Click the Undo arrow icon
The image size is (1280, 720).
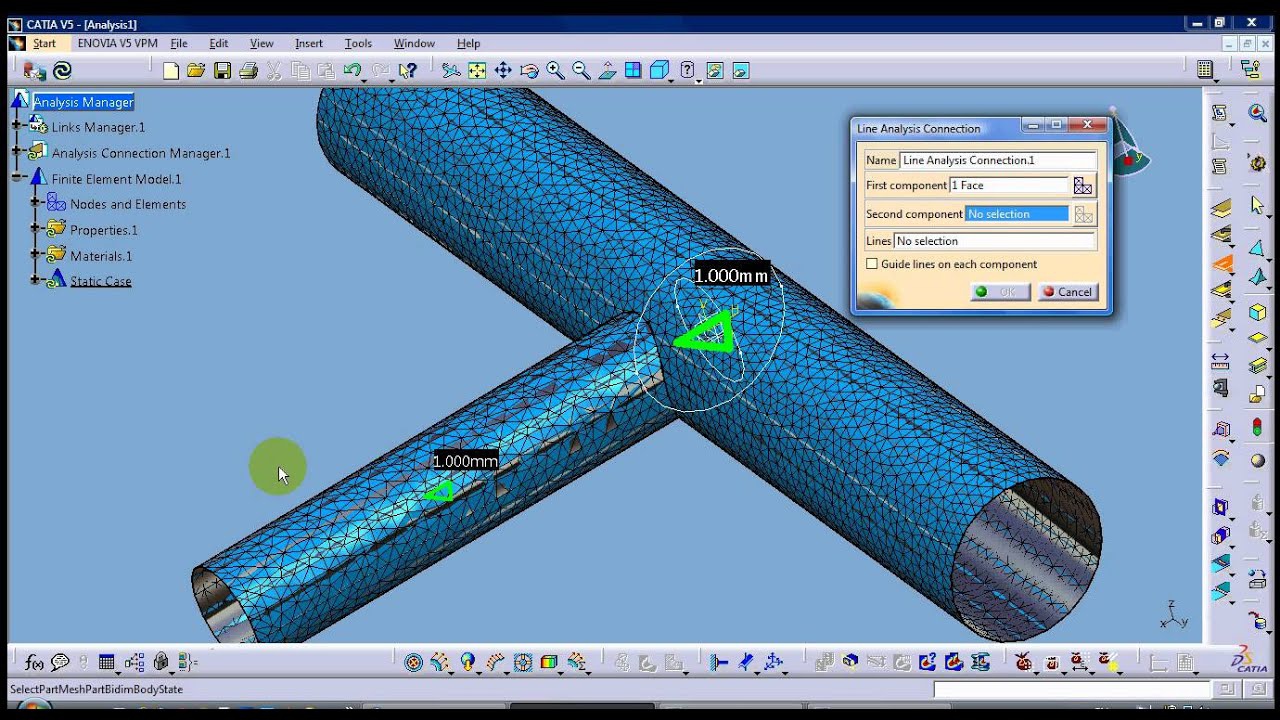(x=352, y=70)
